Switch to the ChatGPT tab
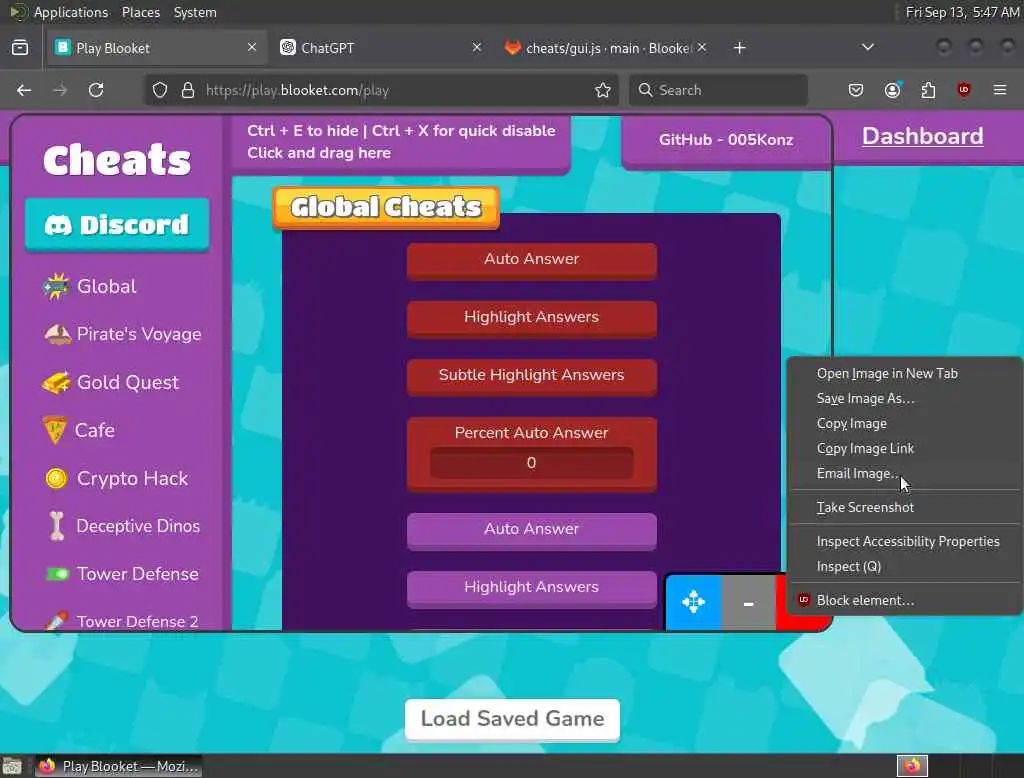This screenshot has height=778, width=1024. pyautogui.click(x=381, y=48)
